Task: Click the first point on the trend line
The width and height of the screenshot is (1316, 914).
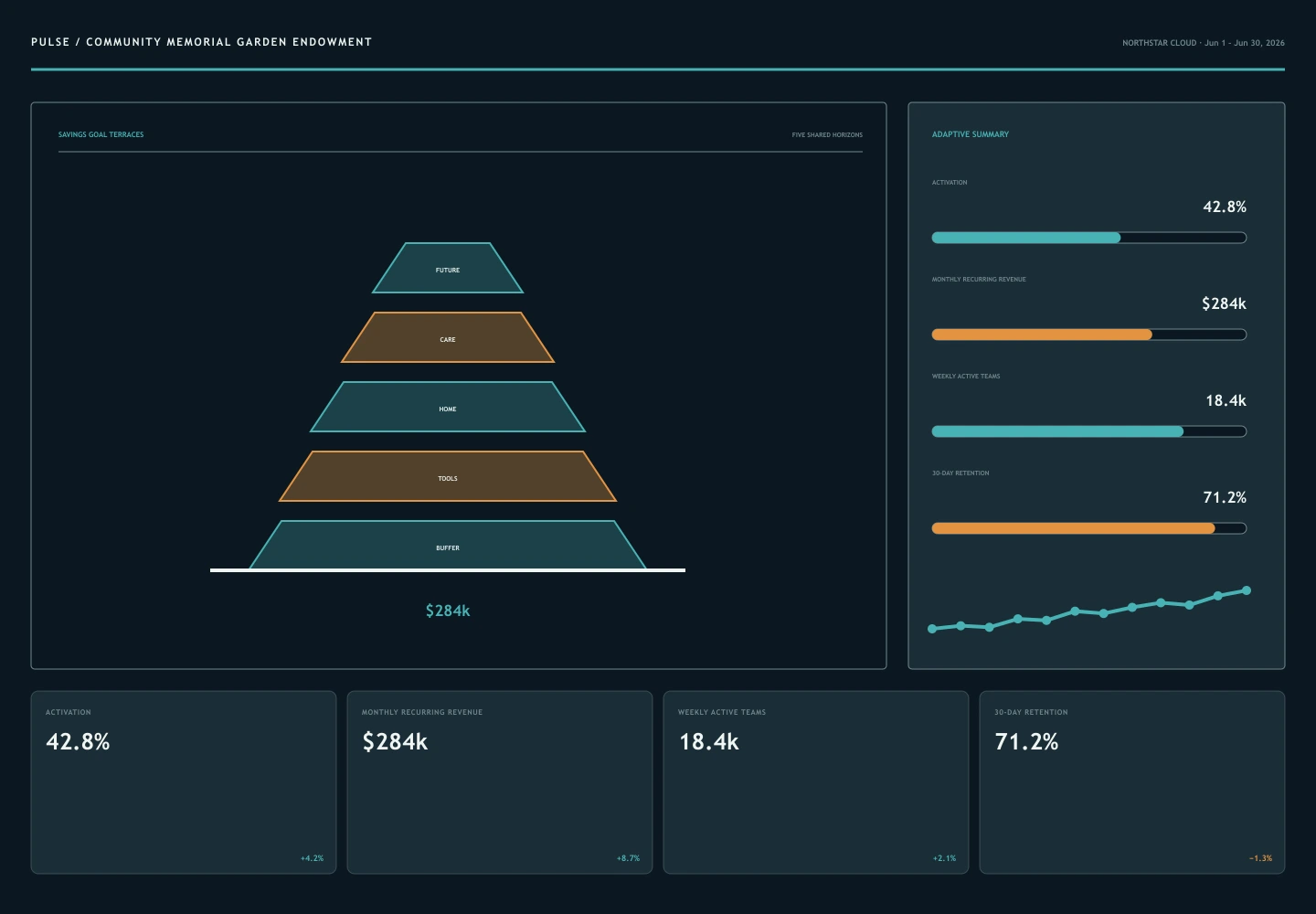Action: (932, 629)
